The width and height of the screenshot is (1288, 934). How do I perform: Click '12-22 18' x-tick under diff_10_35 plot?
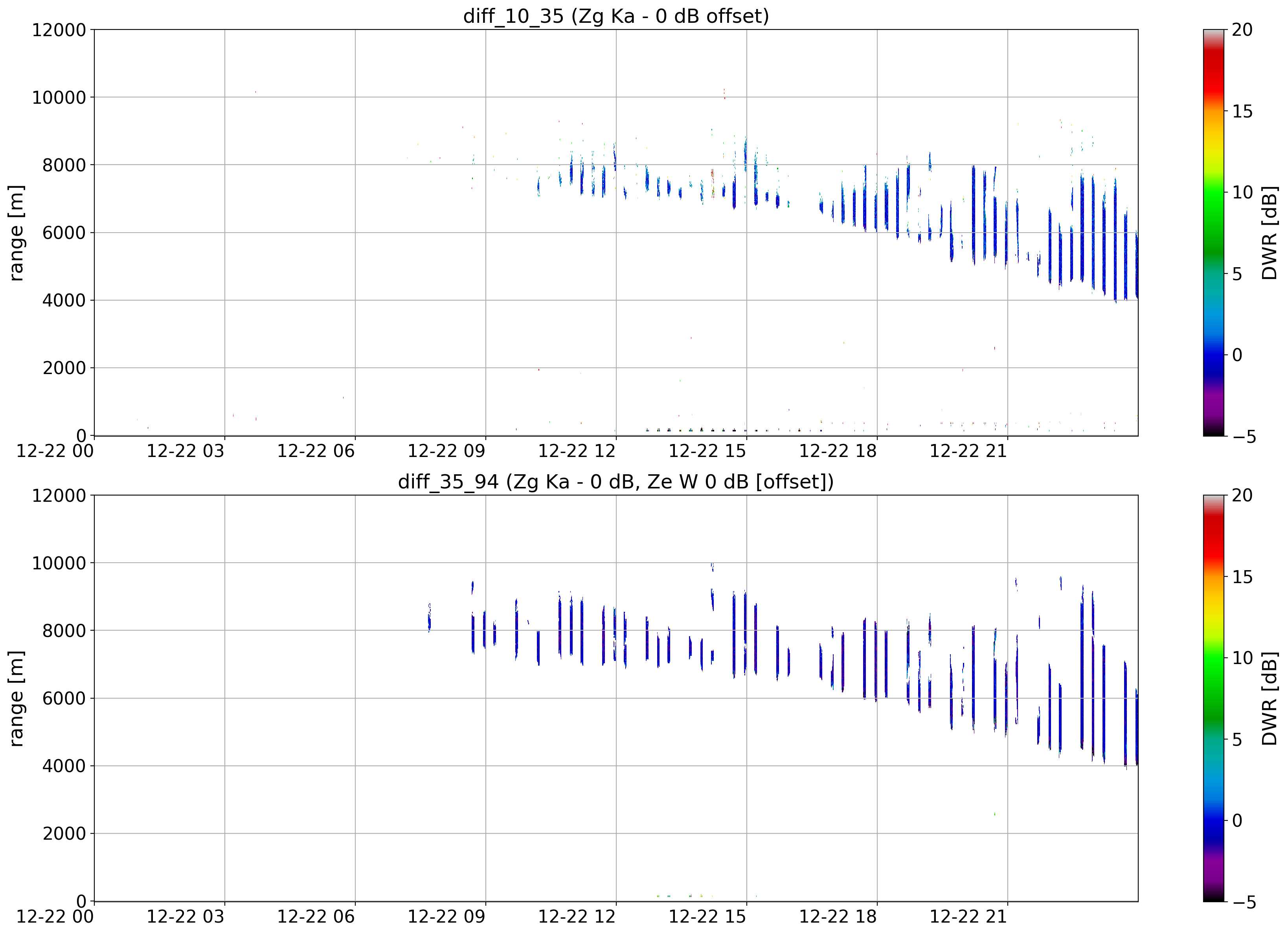pos(838,451)
